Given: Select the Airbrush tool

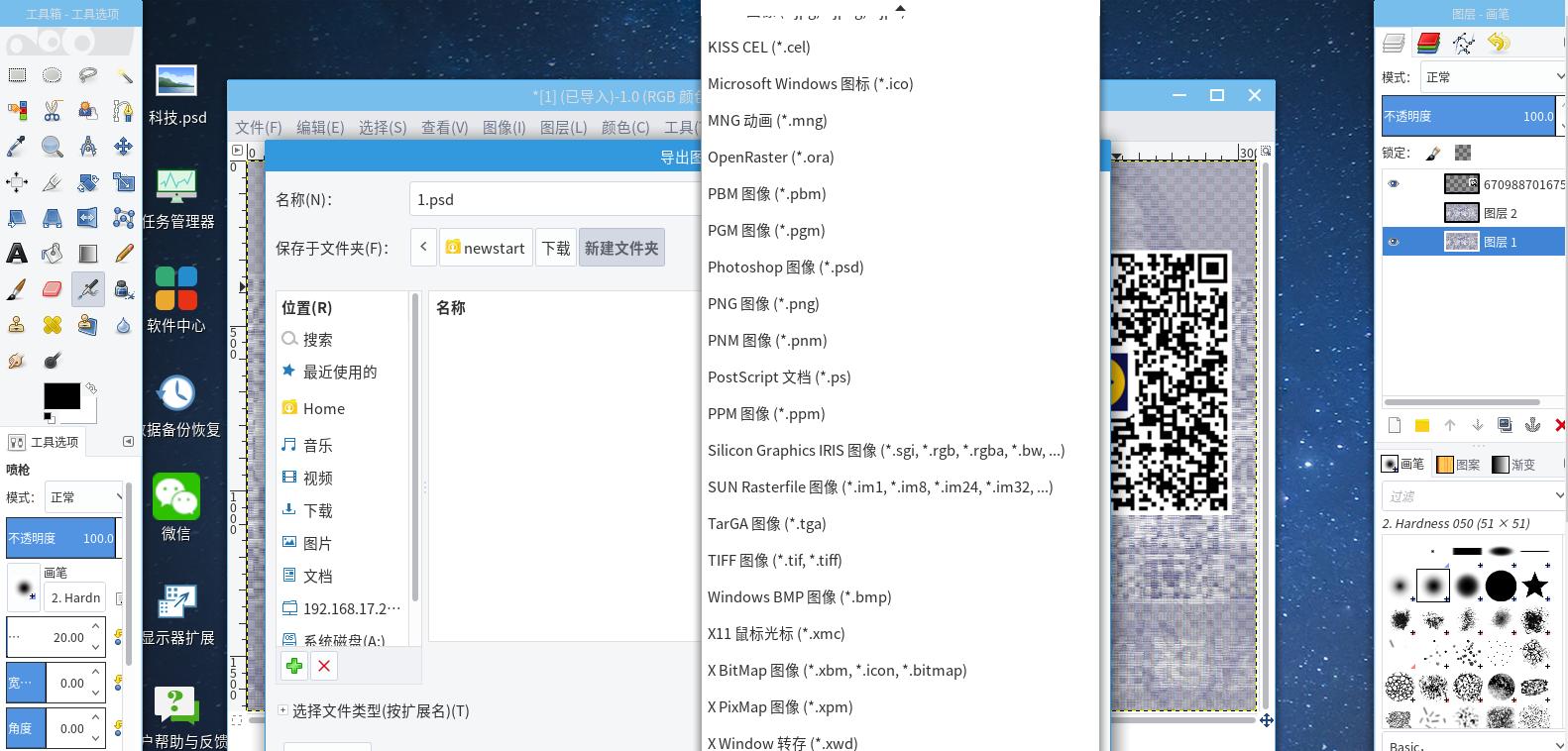Looking at the screenshot, I should pyautogui.click(x=88, y=289).
